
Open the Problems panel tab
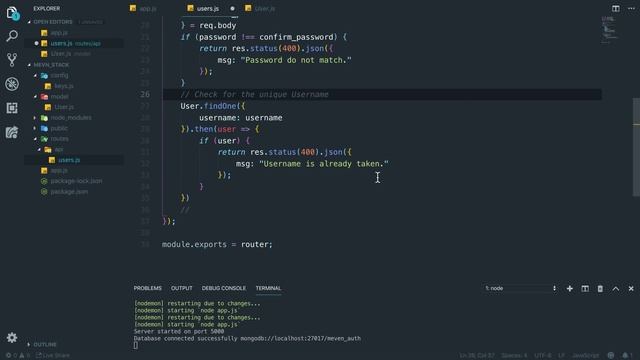[148, 288]
